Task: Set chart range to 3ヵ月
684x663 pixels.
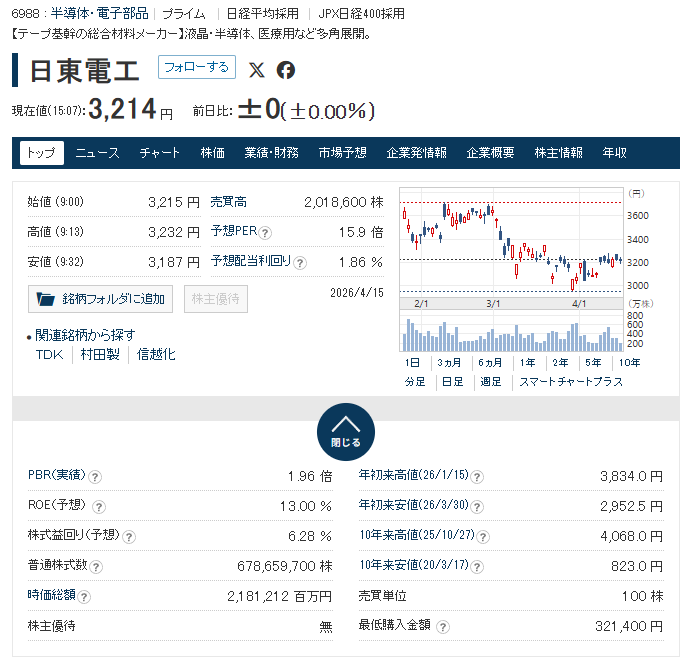Action: tap(449, 362)
